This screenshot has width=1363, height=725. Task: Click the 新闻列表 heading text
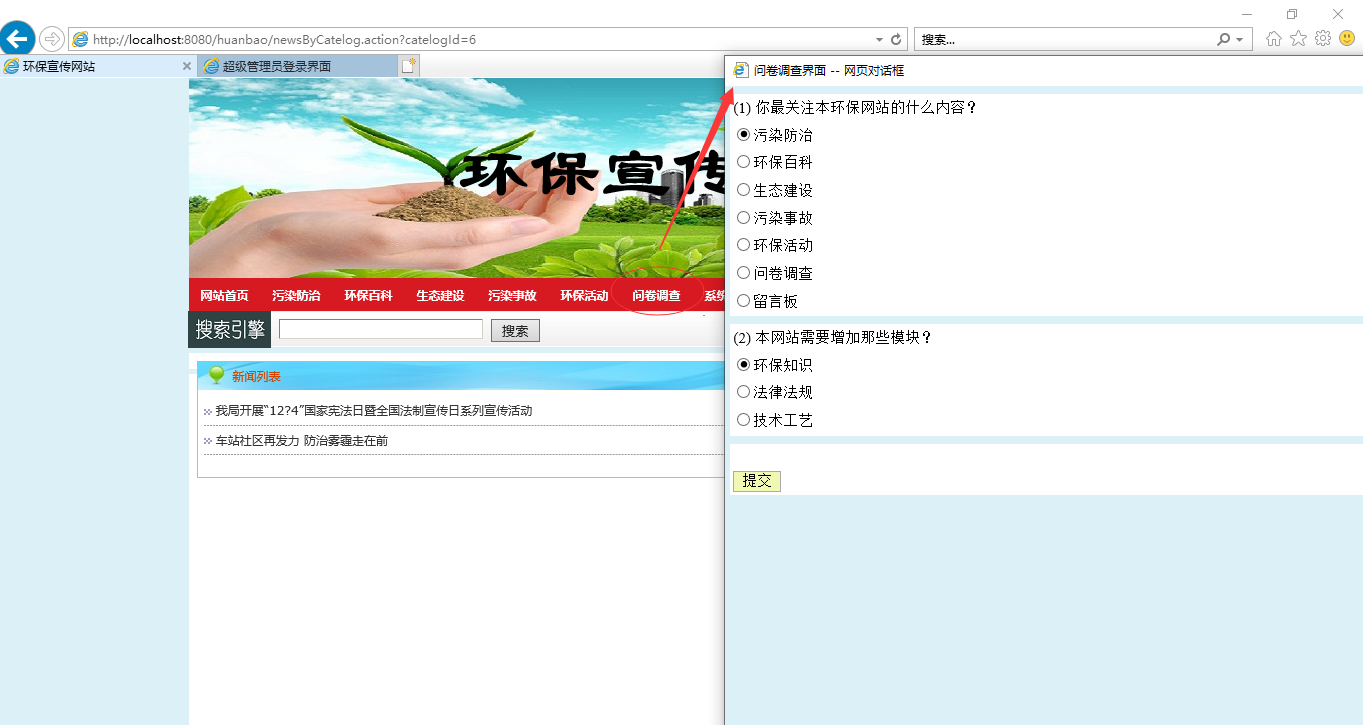tap(256, 377)
